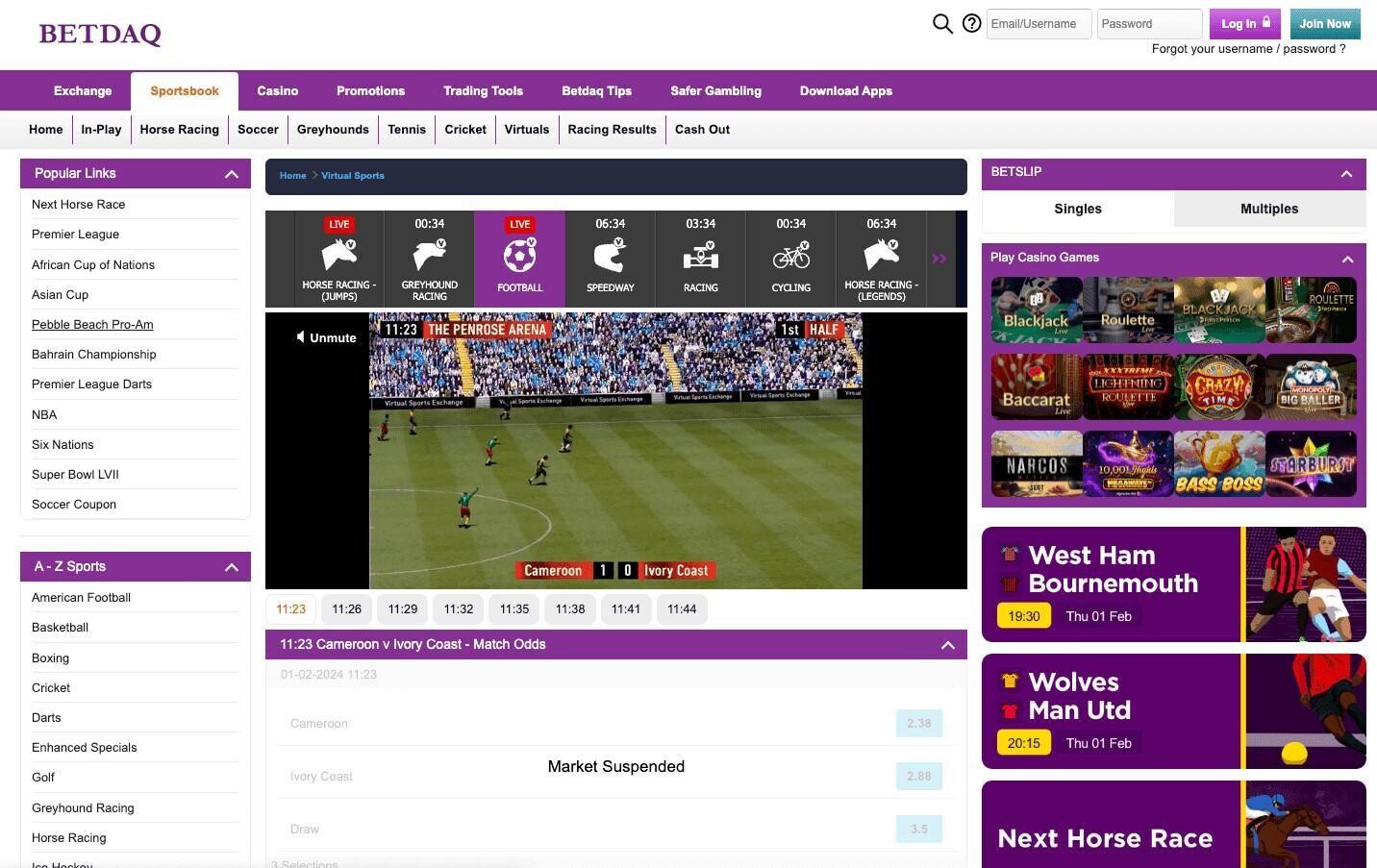Open the Casino tab
Image resolution: width=1377 pixels, height=868 pixels.
tap(277, 91)
